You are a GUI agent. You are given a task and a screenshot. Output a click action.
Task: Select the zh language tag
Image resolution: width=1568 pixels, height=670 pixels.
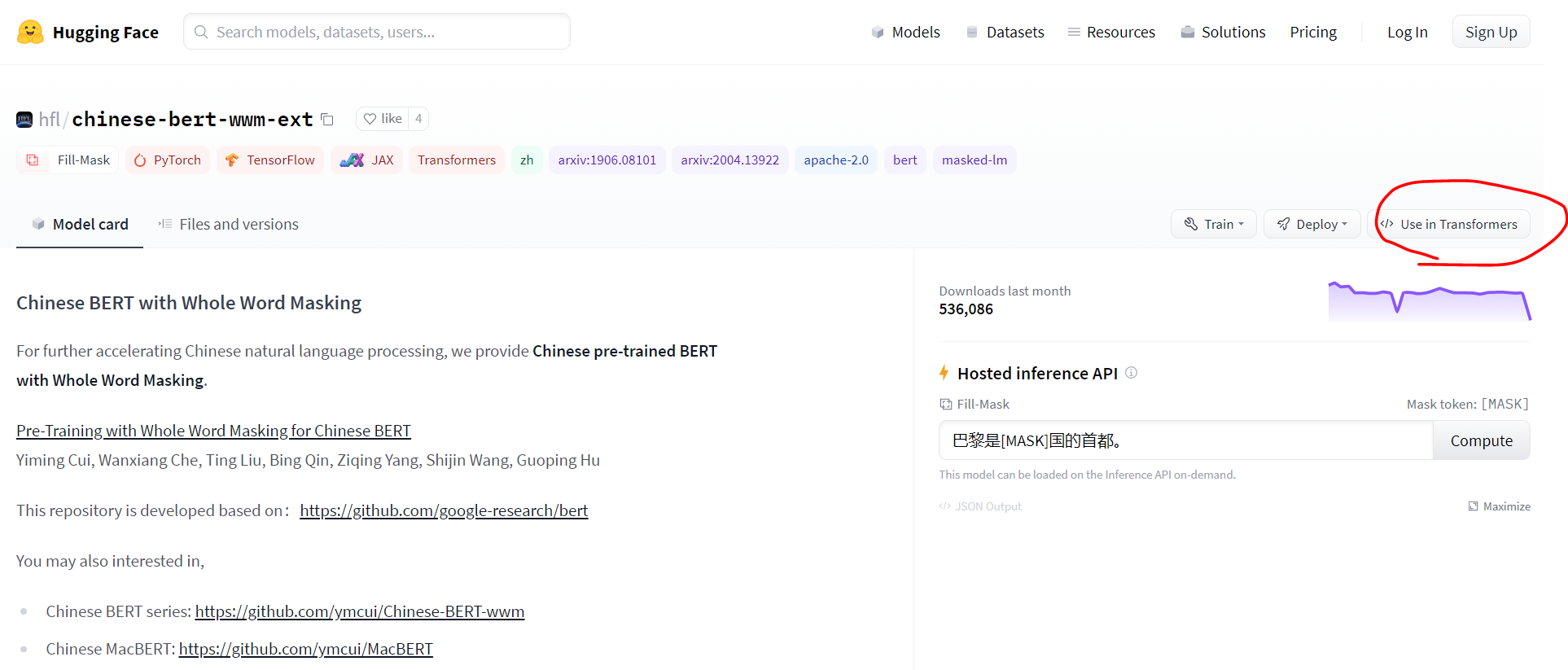pos(527,160)
